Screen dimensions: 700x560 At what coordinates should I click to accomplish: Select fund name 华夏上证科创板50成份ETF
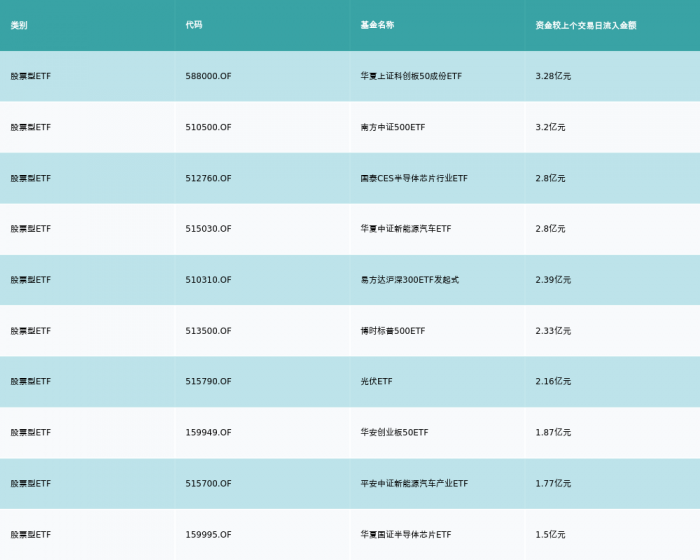coord(411,76)
